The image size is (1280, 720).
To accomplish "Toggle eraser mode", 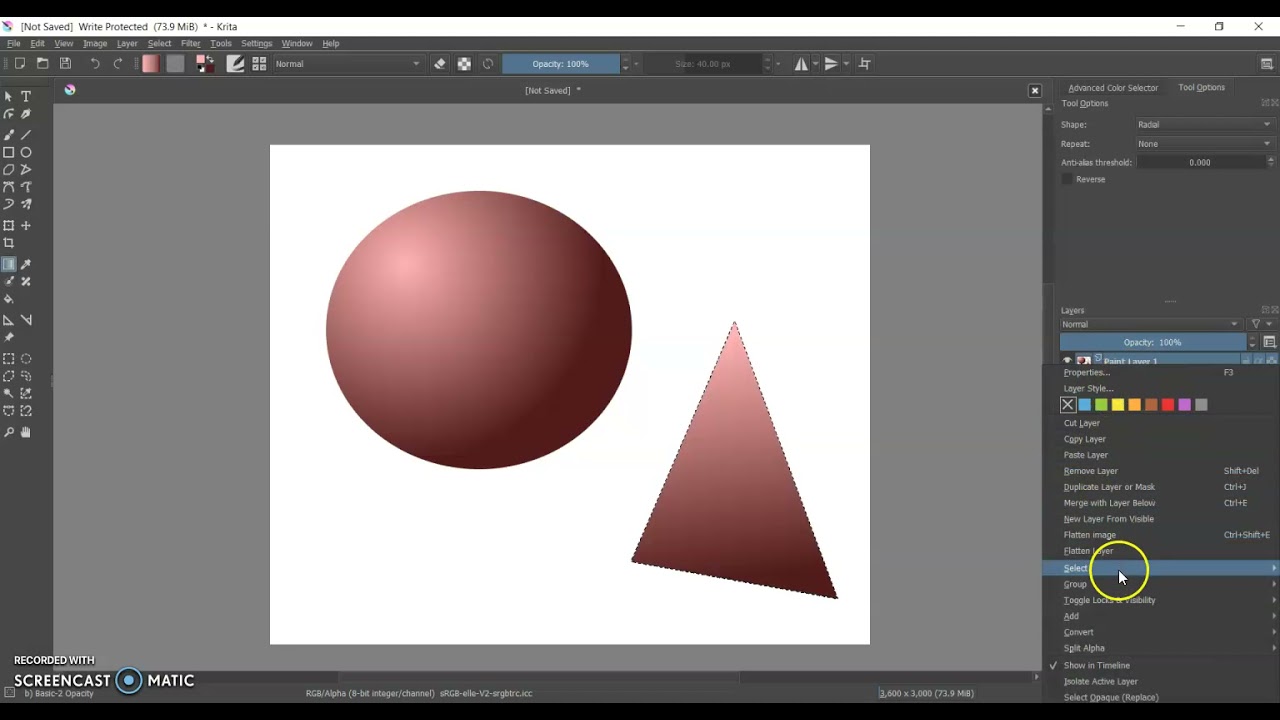I will coord(440,64).
